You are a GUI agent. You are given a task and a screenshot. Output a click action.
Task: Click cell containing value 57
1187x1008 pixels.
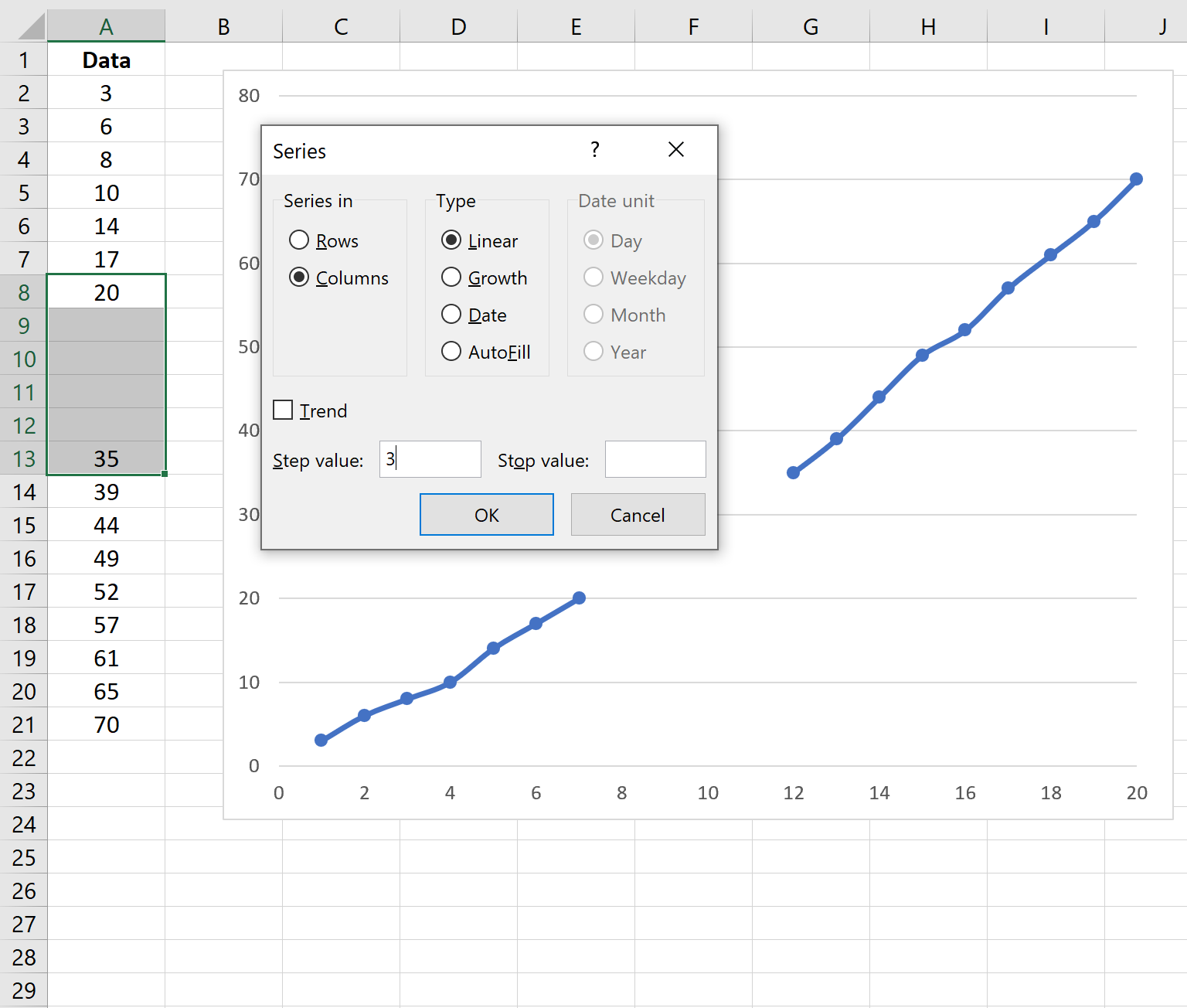pyautogui.click(x=107, y=625)
